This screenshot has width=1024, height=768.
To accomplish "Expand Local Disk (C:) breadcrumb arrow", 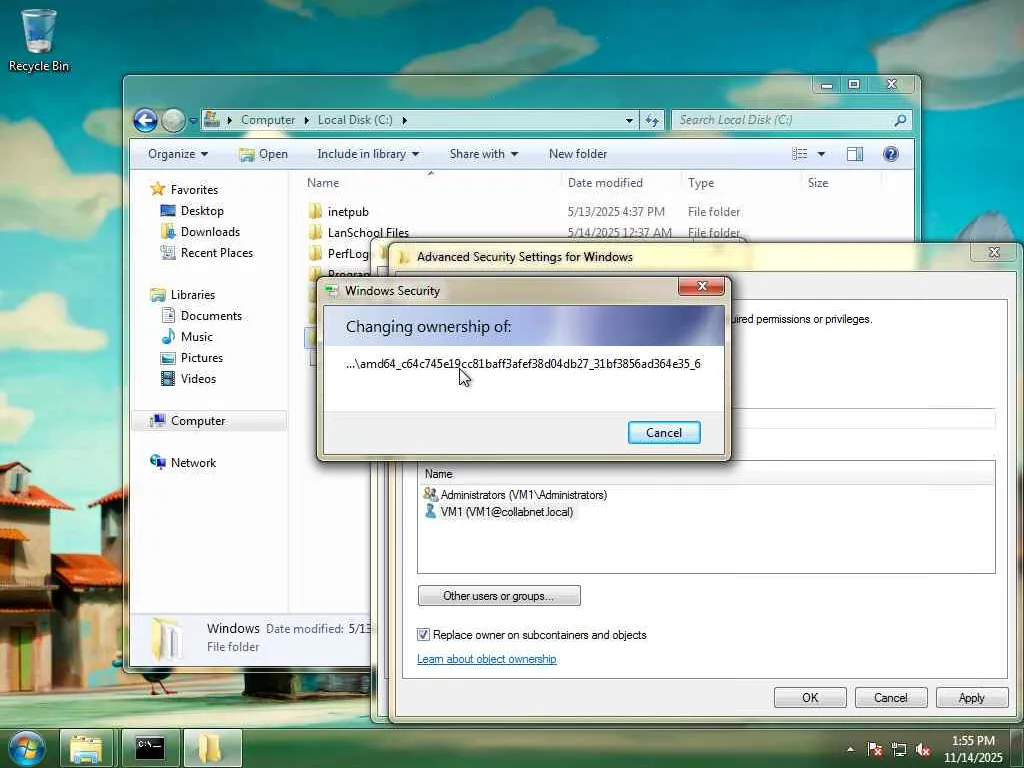I will coord(404,120).
